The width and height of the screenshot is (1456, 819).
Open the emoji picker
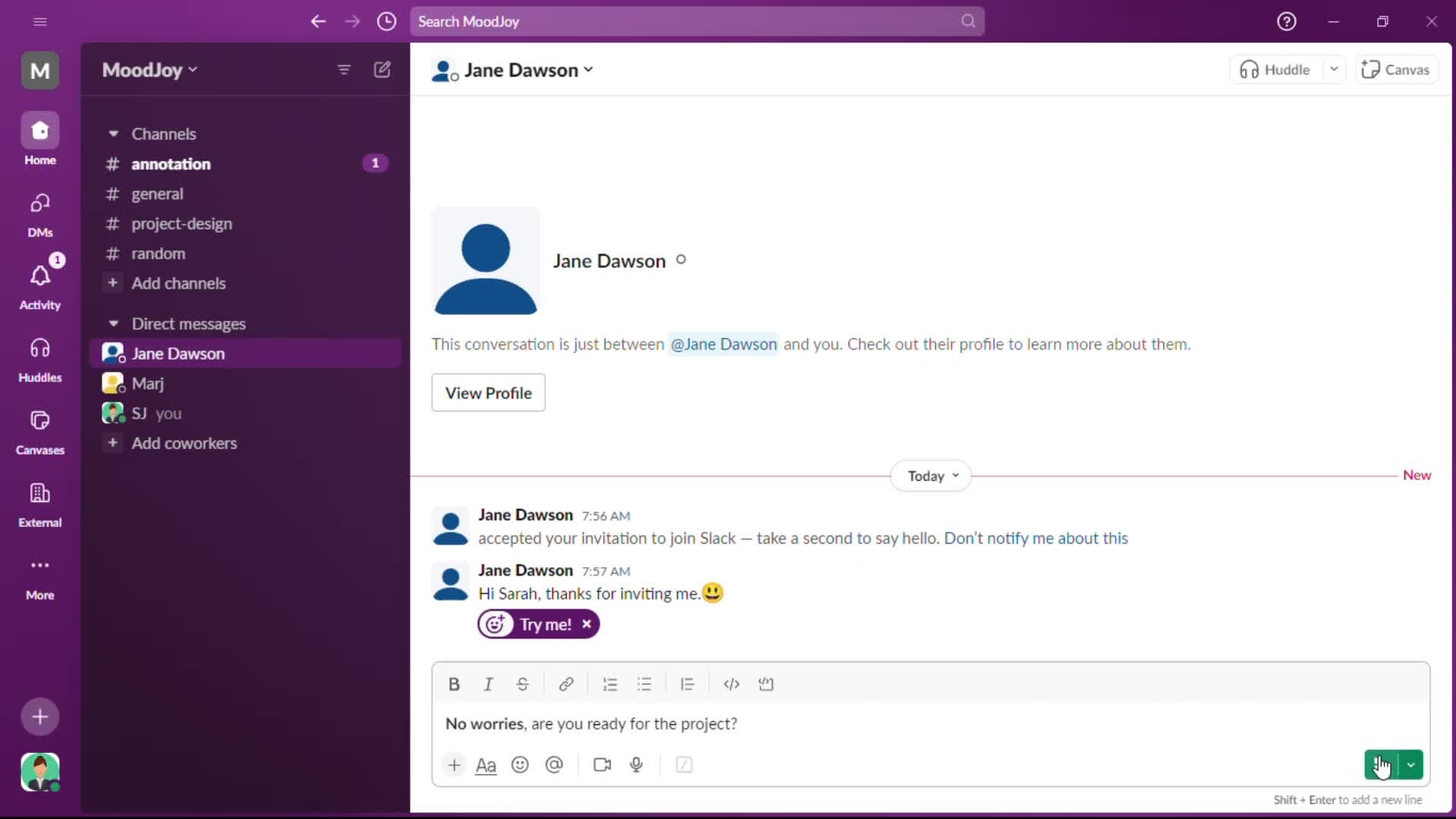[520, 765]
